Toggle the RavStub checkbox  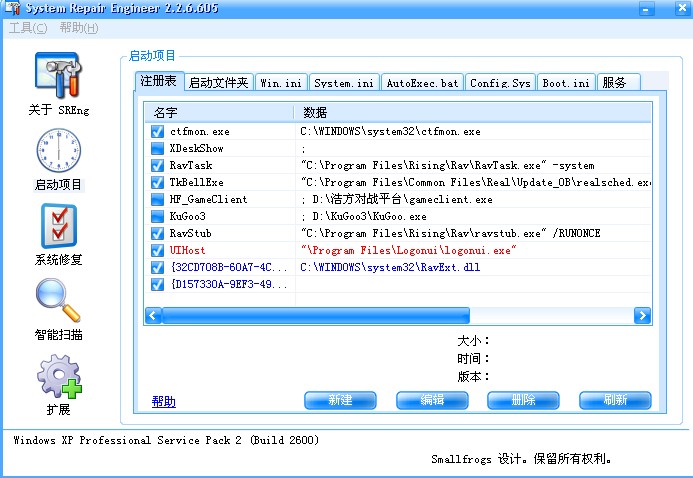157,233
